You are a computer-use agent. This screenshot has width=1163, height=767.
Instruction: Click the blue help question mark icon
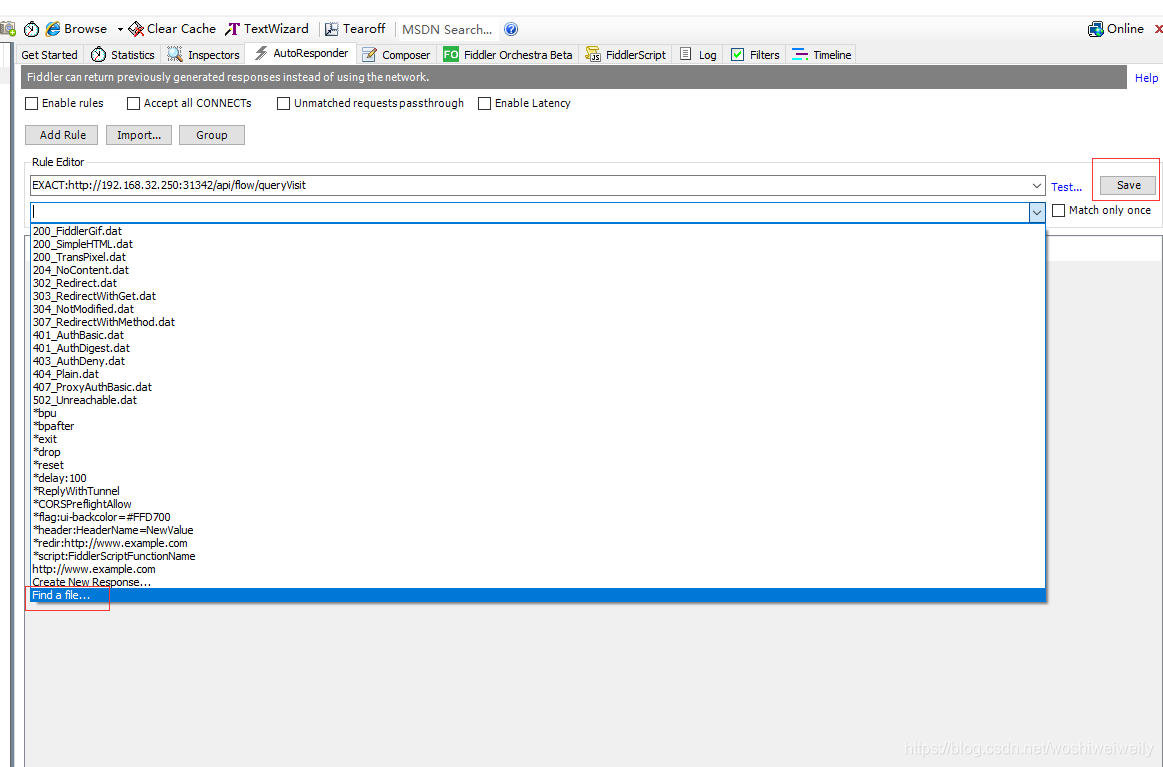(511, 29)
